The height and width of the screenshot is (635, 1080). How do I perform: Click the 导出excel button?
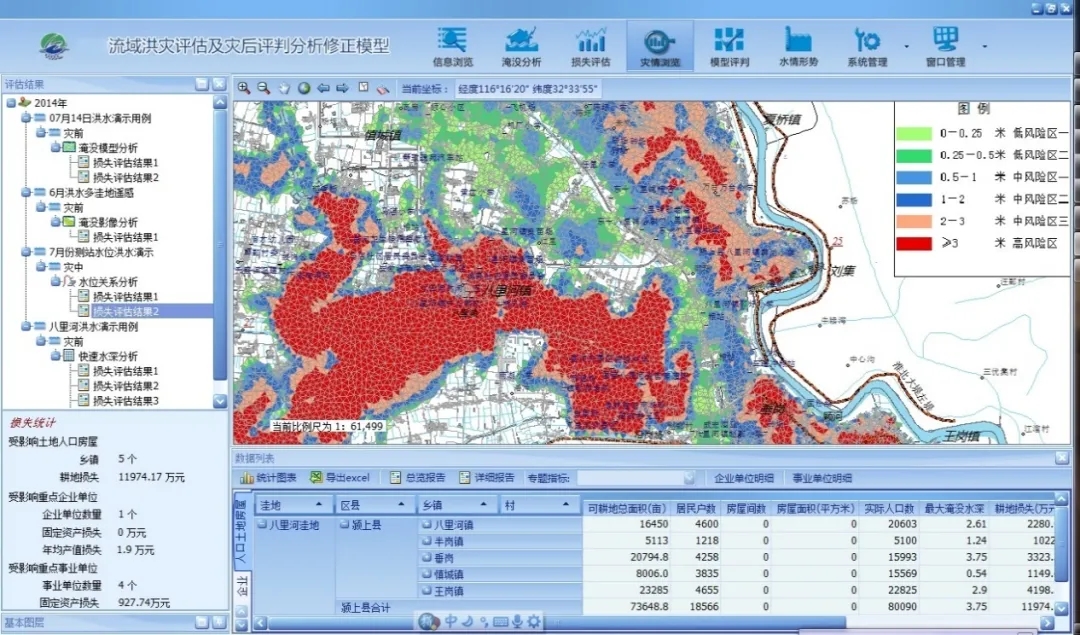(340, 478)
